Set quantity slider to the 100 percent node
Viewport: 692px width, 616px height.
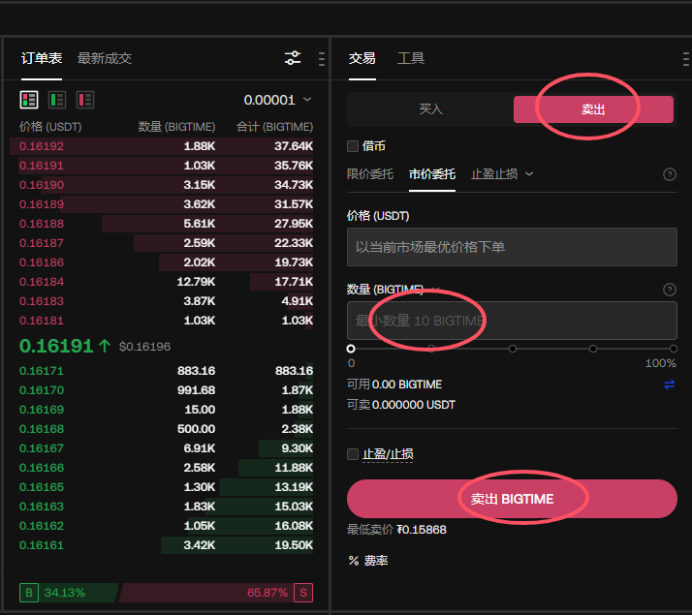pyautogui.click(x=673, y=349)
